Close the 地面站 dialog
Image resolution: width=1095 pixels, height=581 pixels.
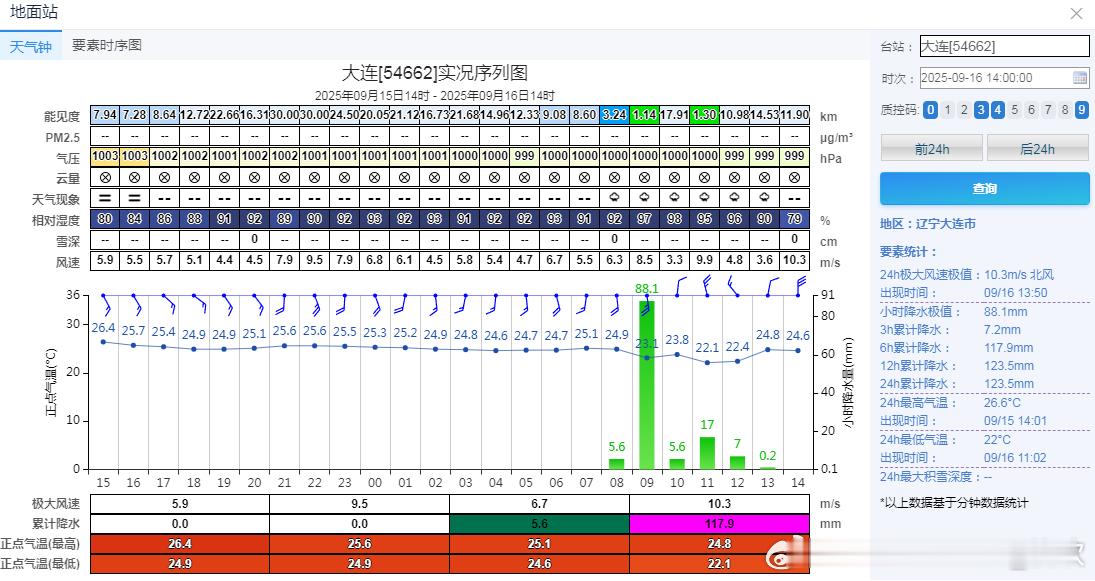tap(1076, 13)
